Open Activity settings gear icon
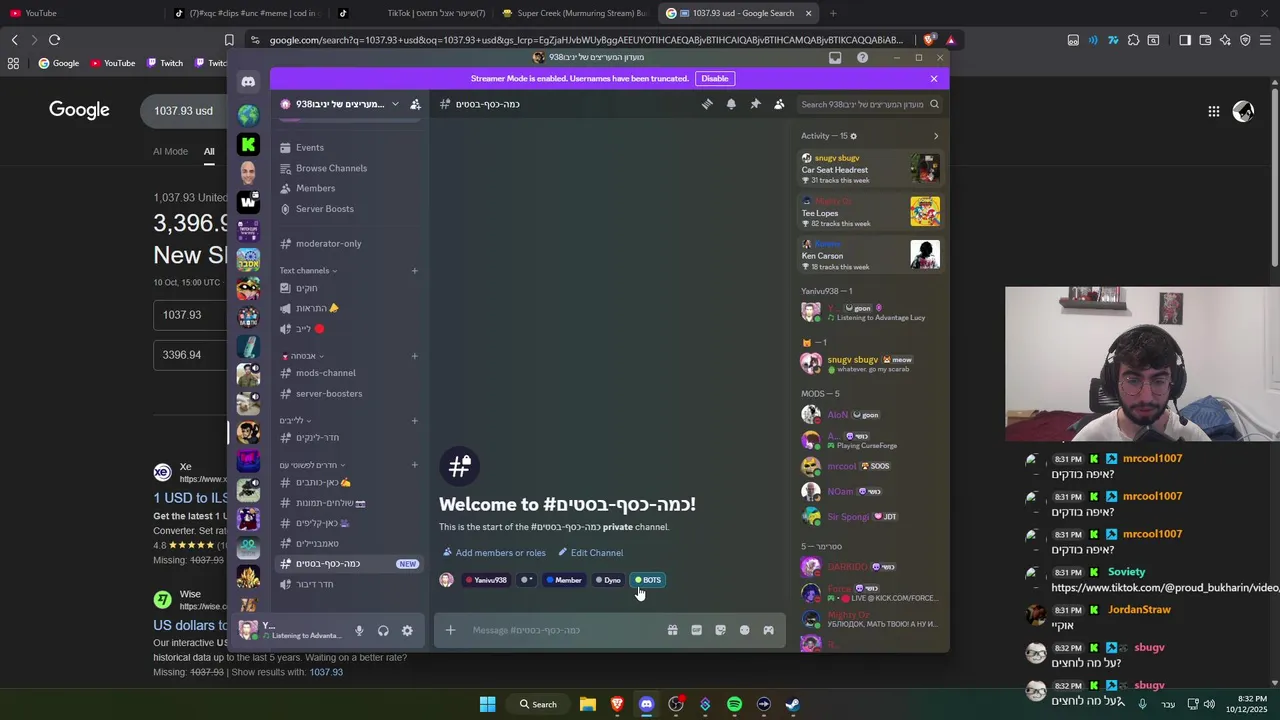Image resolution: width=1280 pixels, height=720 pixels. click(x=853, y=136)
